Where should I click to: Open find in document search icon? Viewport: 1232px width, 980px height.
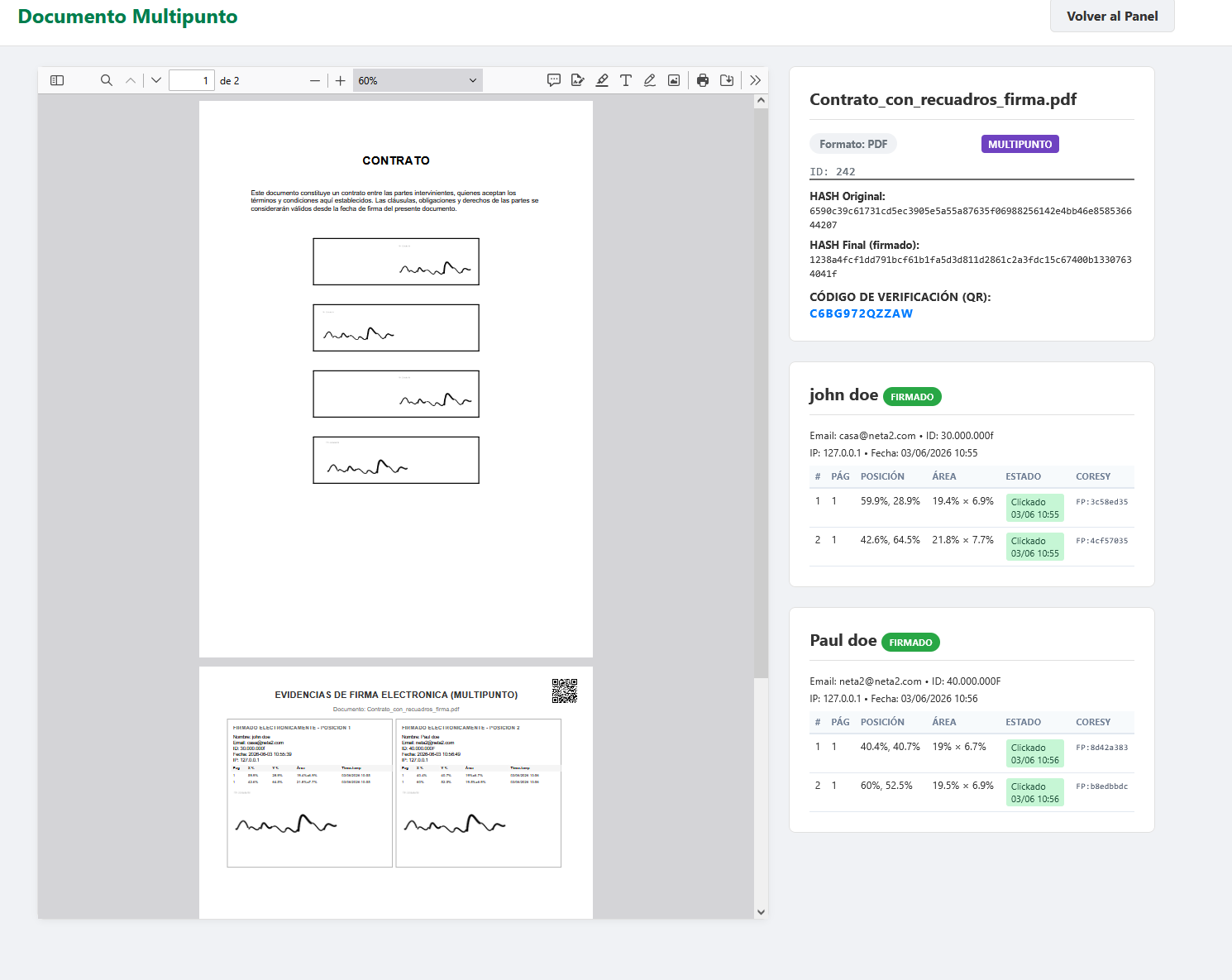107,80
